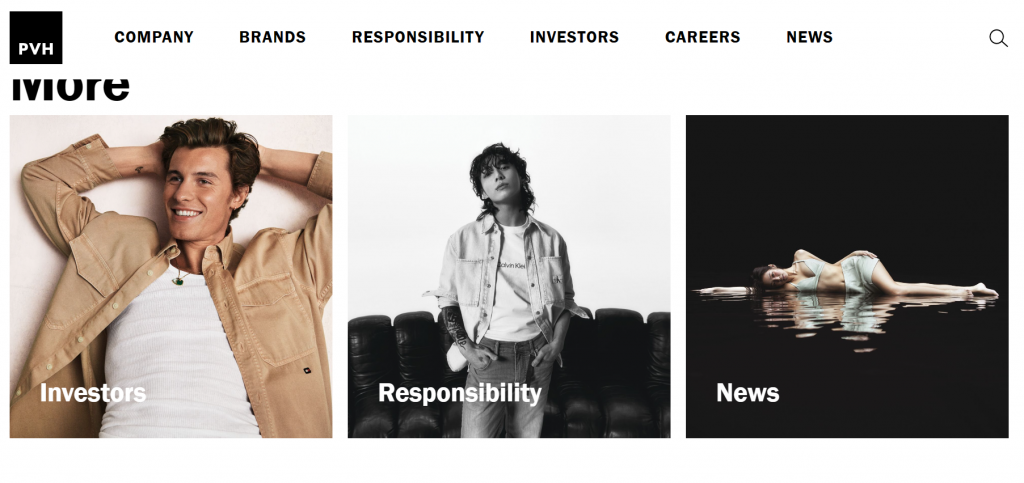This screenshot has height=483, width=1024.
Task: Click the News card title
Action: coord(747,393)
